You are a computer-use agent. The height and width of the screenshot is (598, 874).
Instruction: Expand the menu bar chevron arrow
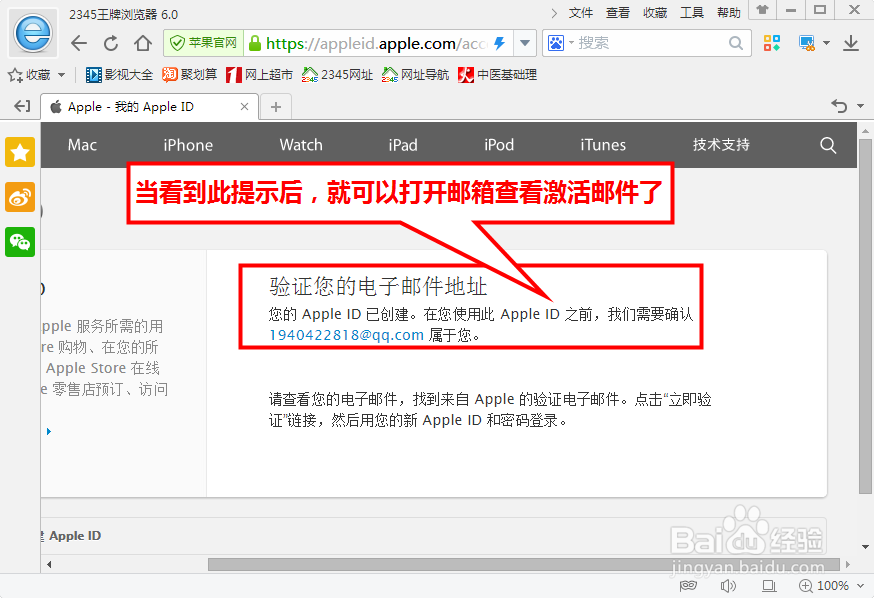[554, 13]
